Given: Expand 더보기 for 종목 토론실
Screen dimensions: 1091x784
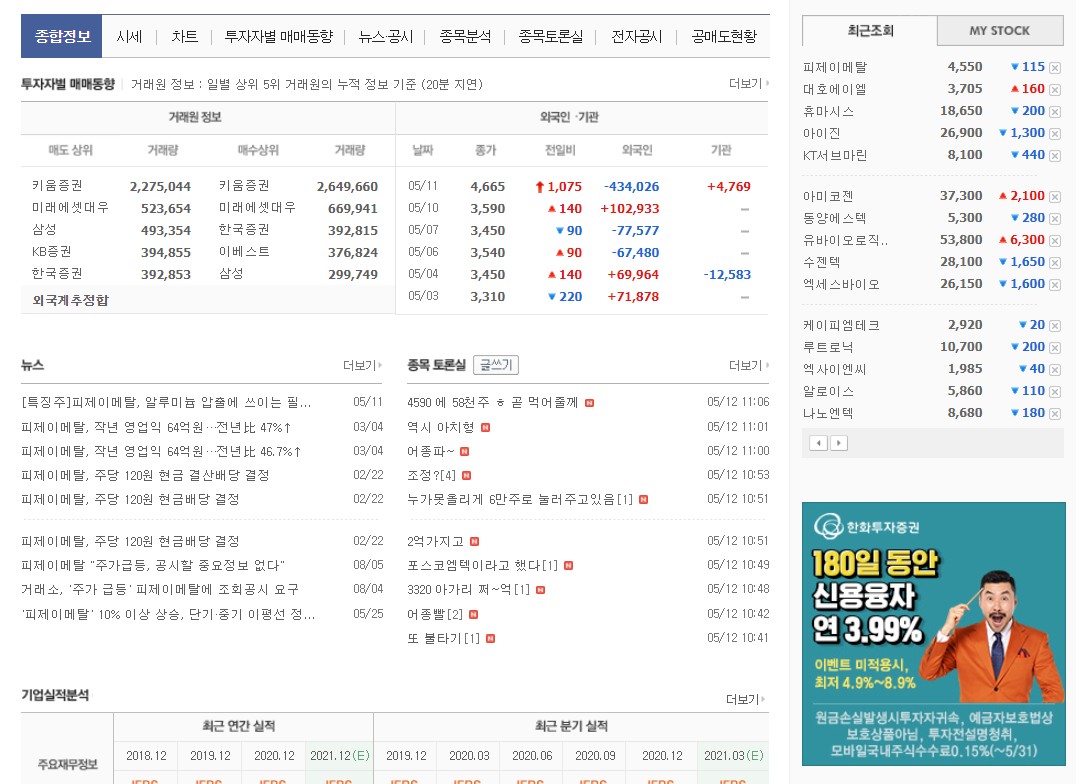Looking at the screenshot, I should [x=749, y=365].
